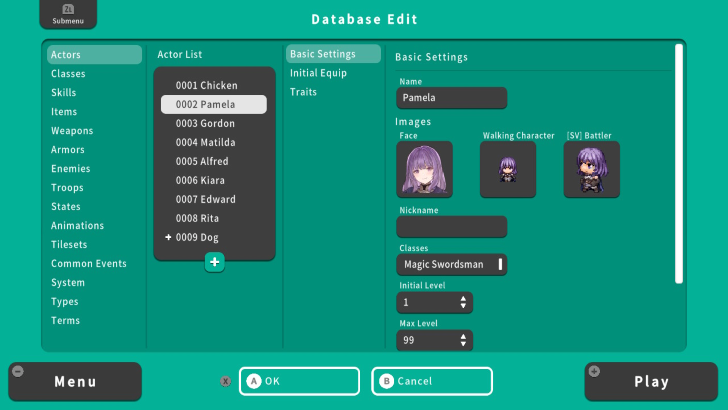Increase Initial Level with up arrow
Viewport: 728px width, 410px height.
point(463,299)
